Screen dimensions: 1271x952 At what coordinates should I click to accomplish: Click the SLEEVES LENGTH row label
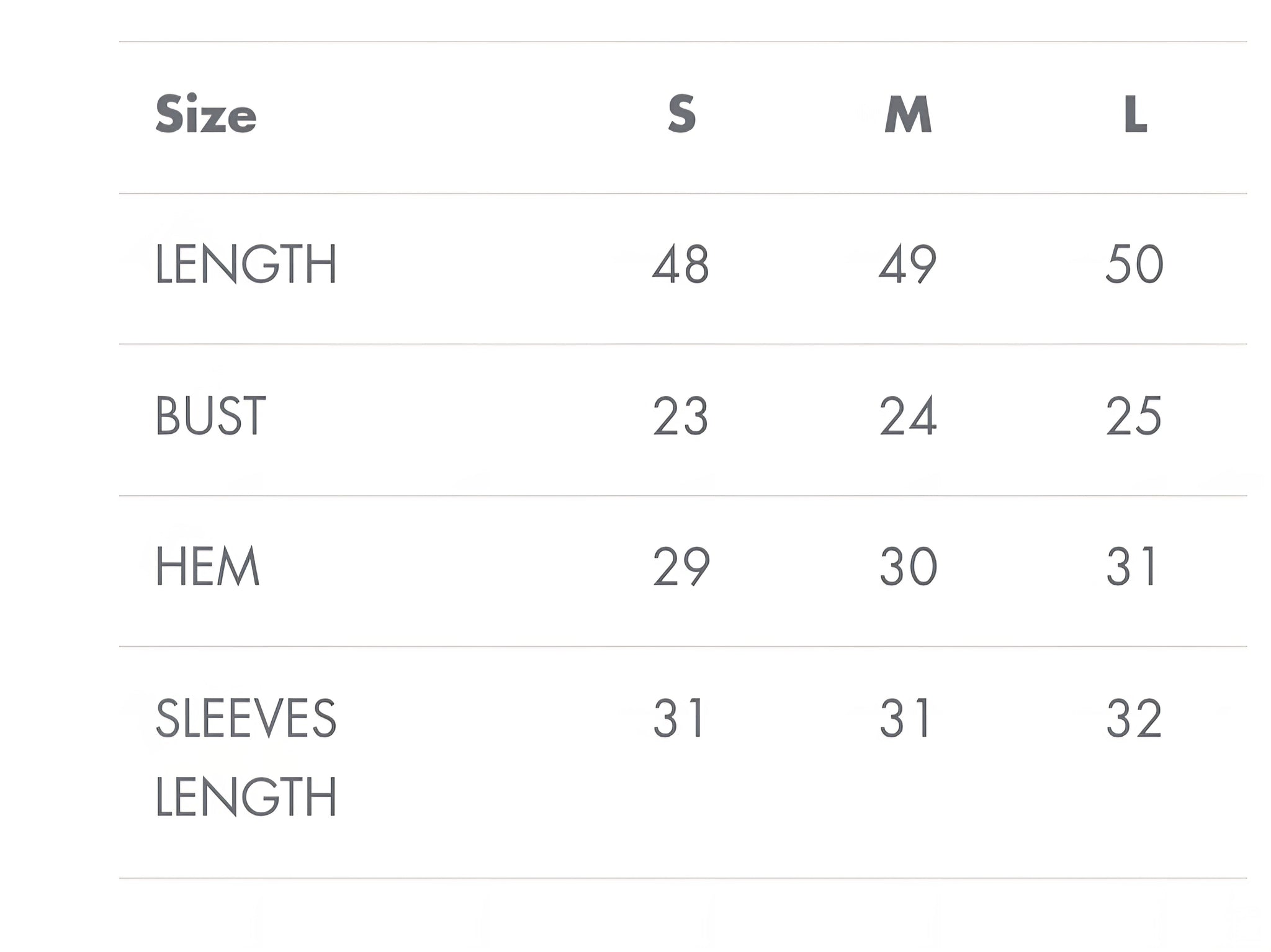[246, 757]
